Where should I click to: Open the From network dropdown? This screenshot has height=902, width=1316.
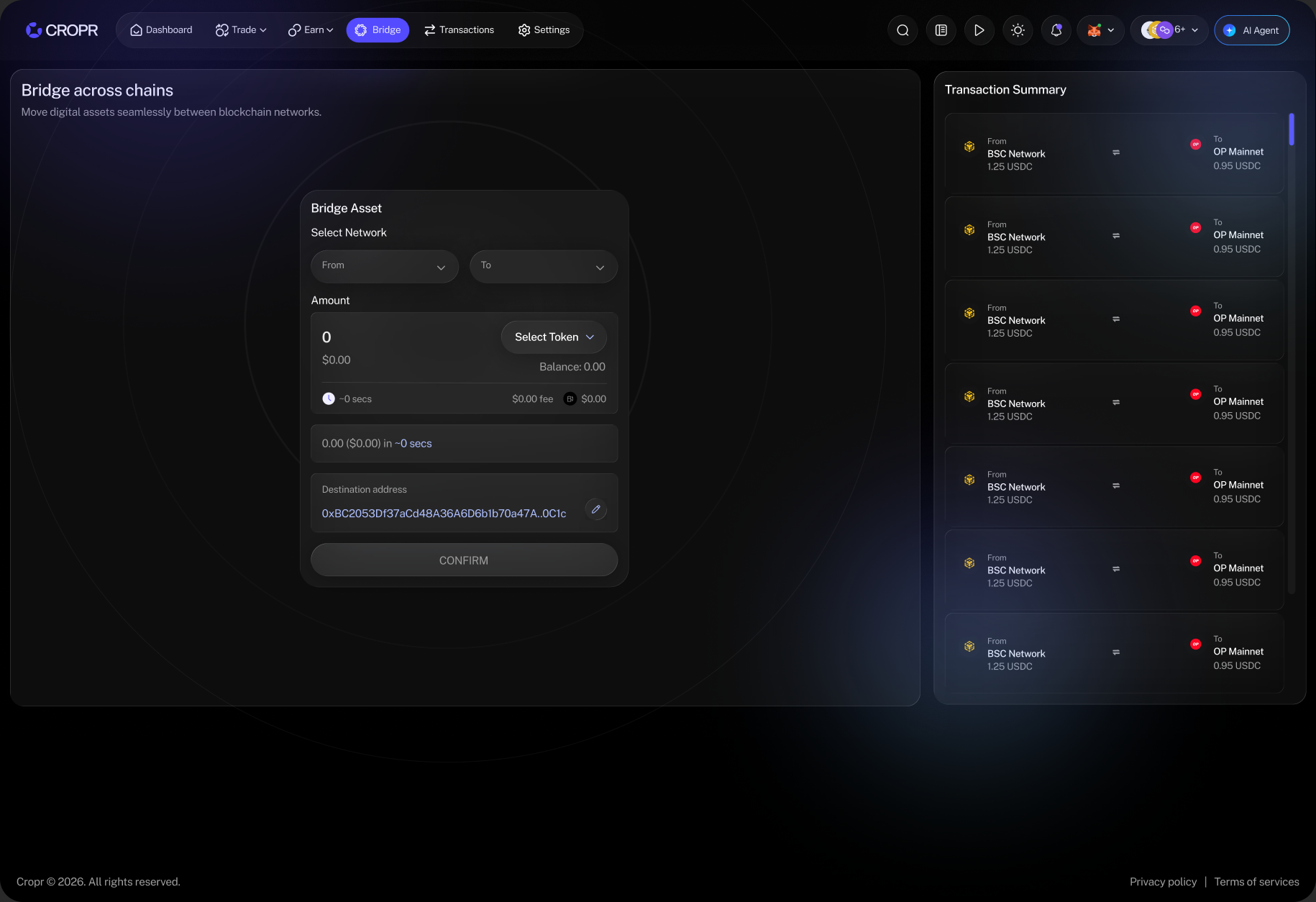(x=385, y=266)
